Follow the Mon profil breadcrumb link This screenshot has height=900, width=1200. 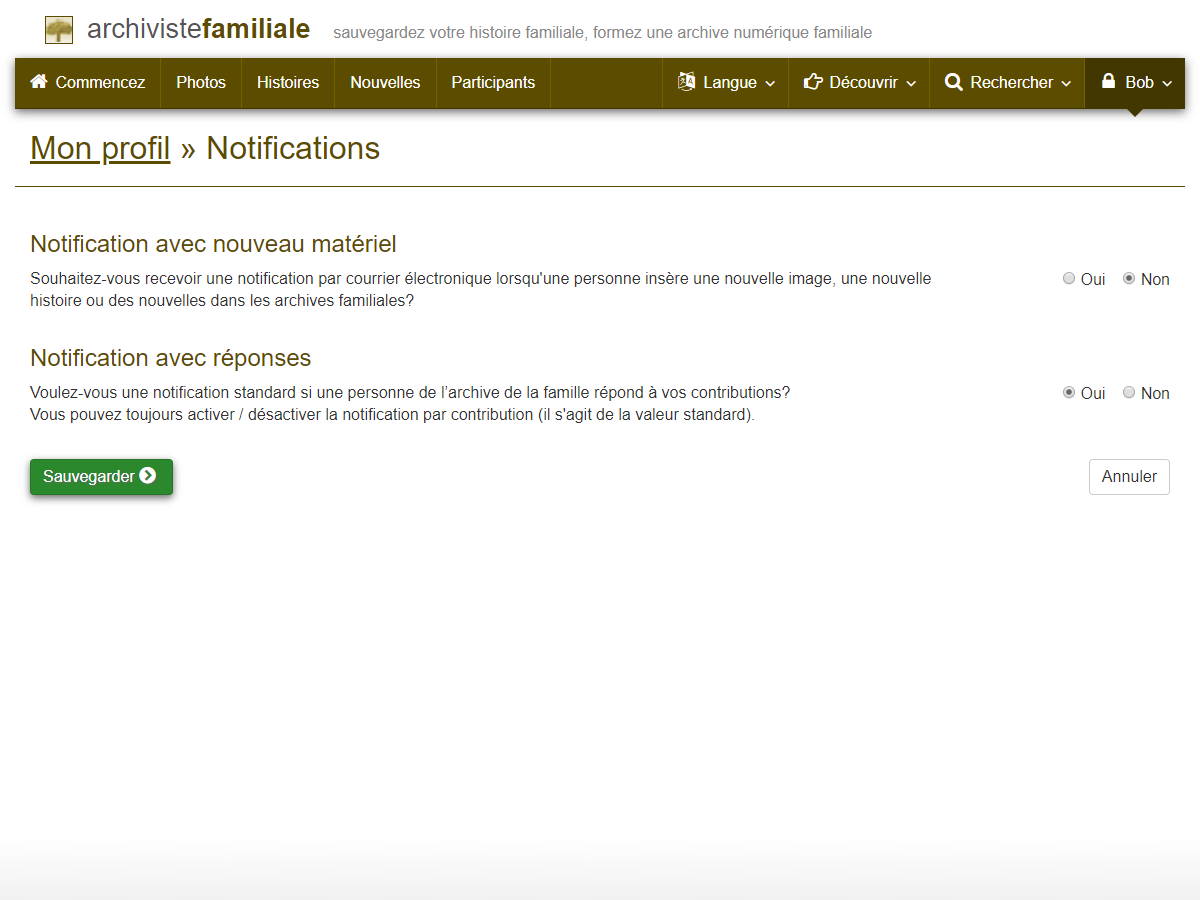click(100, 148)
